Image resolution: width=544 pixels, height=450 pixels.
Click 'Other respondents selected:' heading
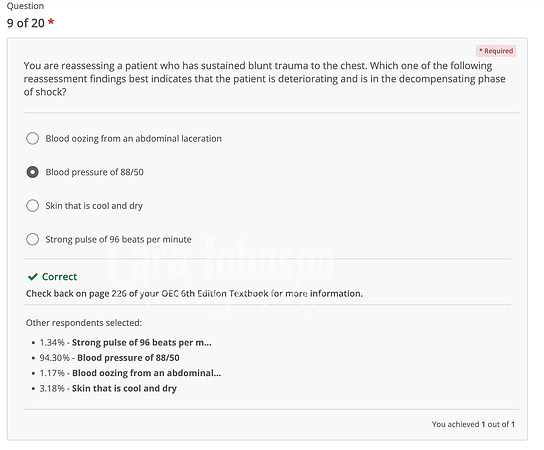84,323
